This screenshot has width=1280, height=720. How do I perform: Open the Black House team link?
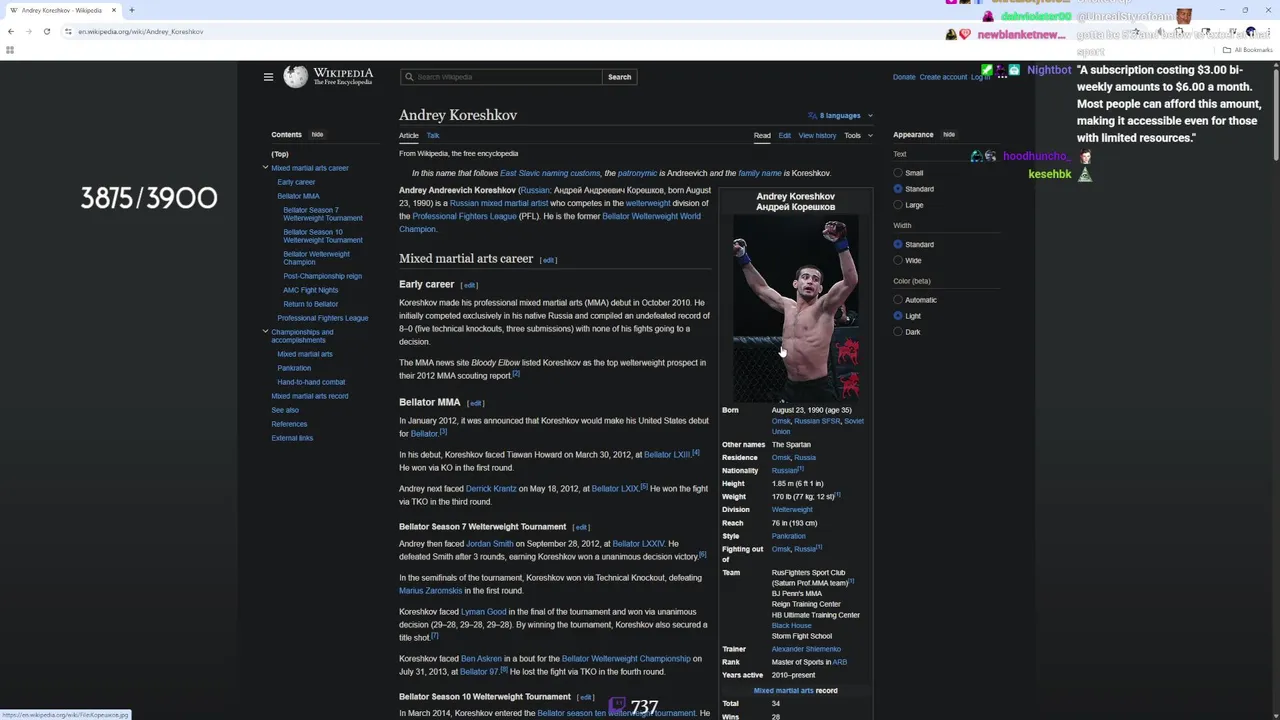[x=792, y=625]
